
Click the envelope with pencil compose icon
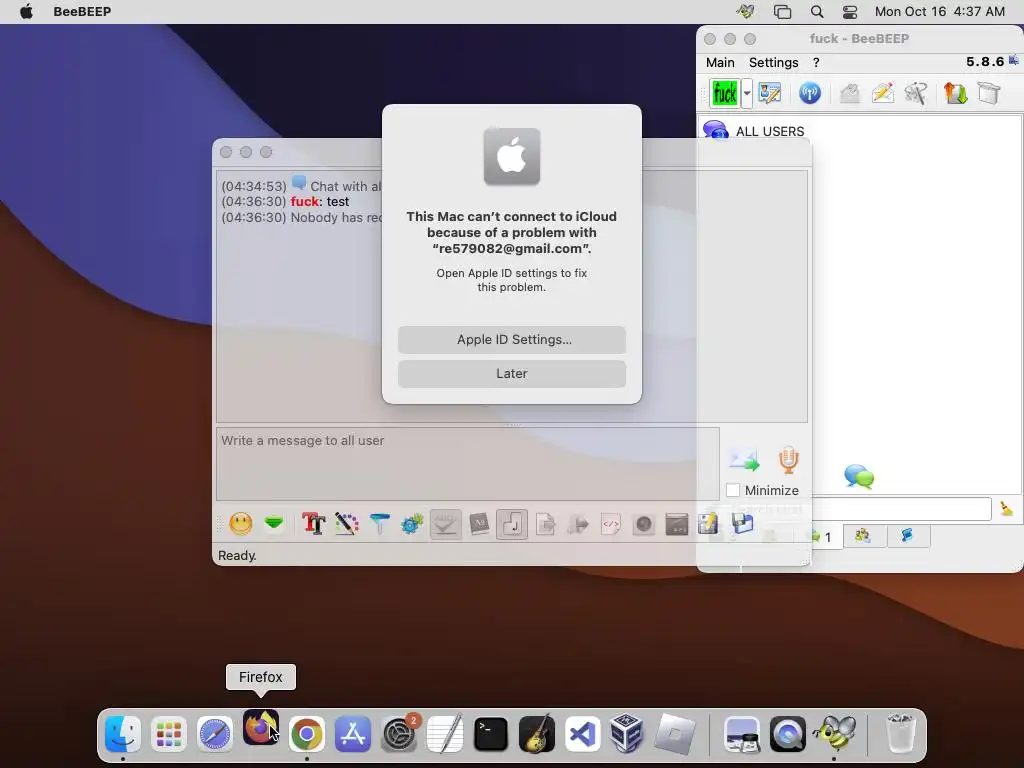point(883,93)
